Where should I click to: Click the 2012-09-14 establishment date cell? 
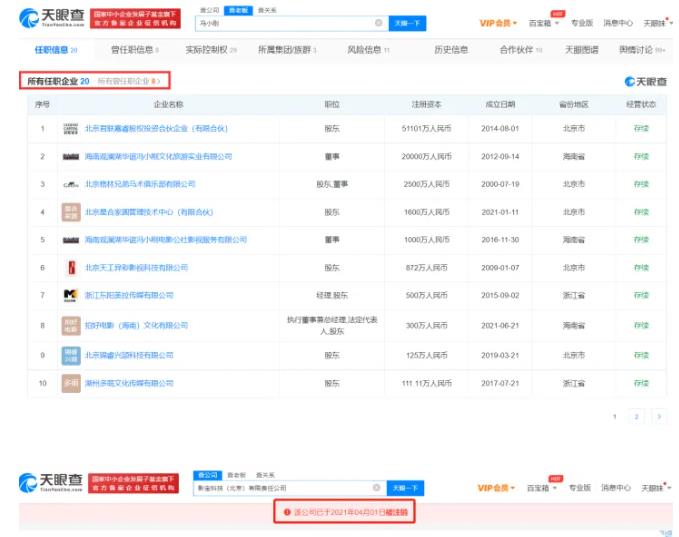[x=500, y=156]
